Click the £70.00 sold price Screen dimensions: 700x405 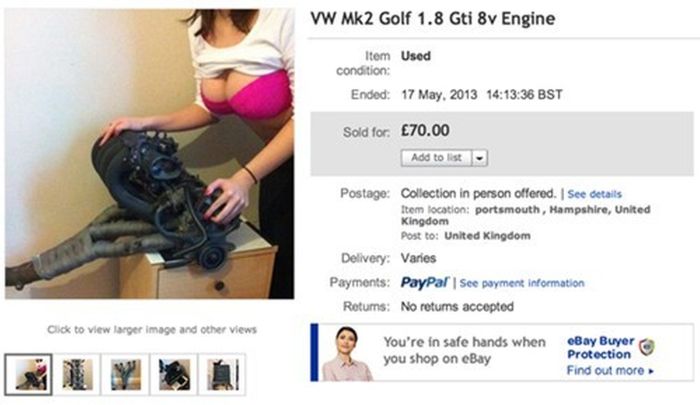point(425,130)
